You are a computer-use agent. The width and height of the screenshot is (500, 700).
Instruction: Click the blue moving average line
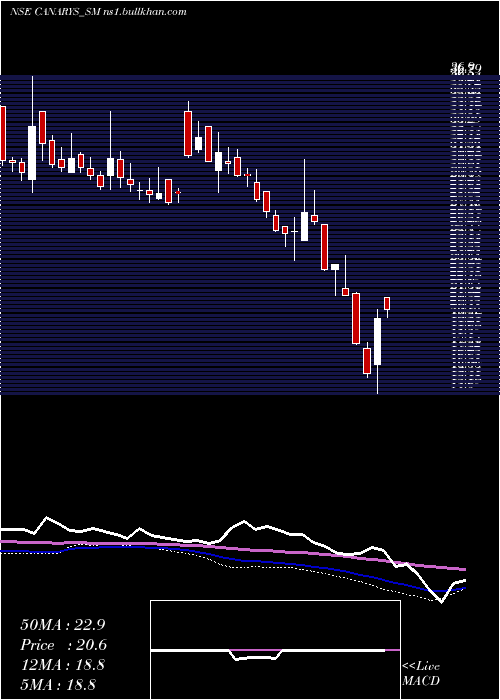click(232, 559)
